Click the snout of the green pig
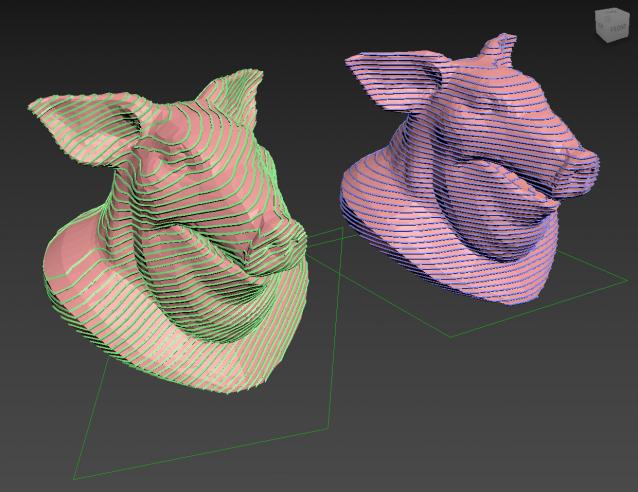 tap(285, 238)
